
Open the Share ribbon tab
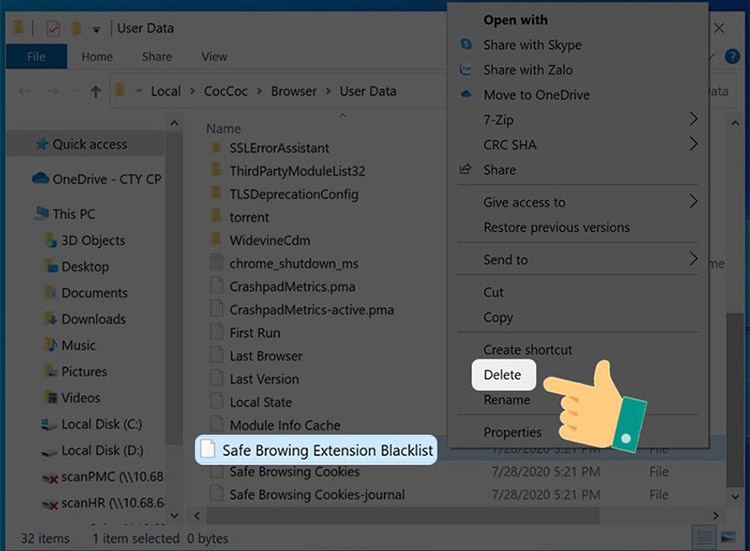tap(157, 56)
